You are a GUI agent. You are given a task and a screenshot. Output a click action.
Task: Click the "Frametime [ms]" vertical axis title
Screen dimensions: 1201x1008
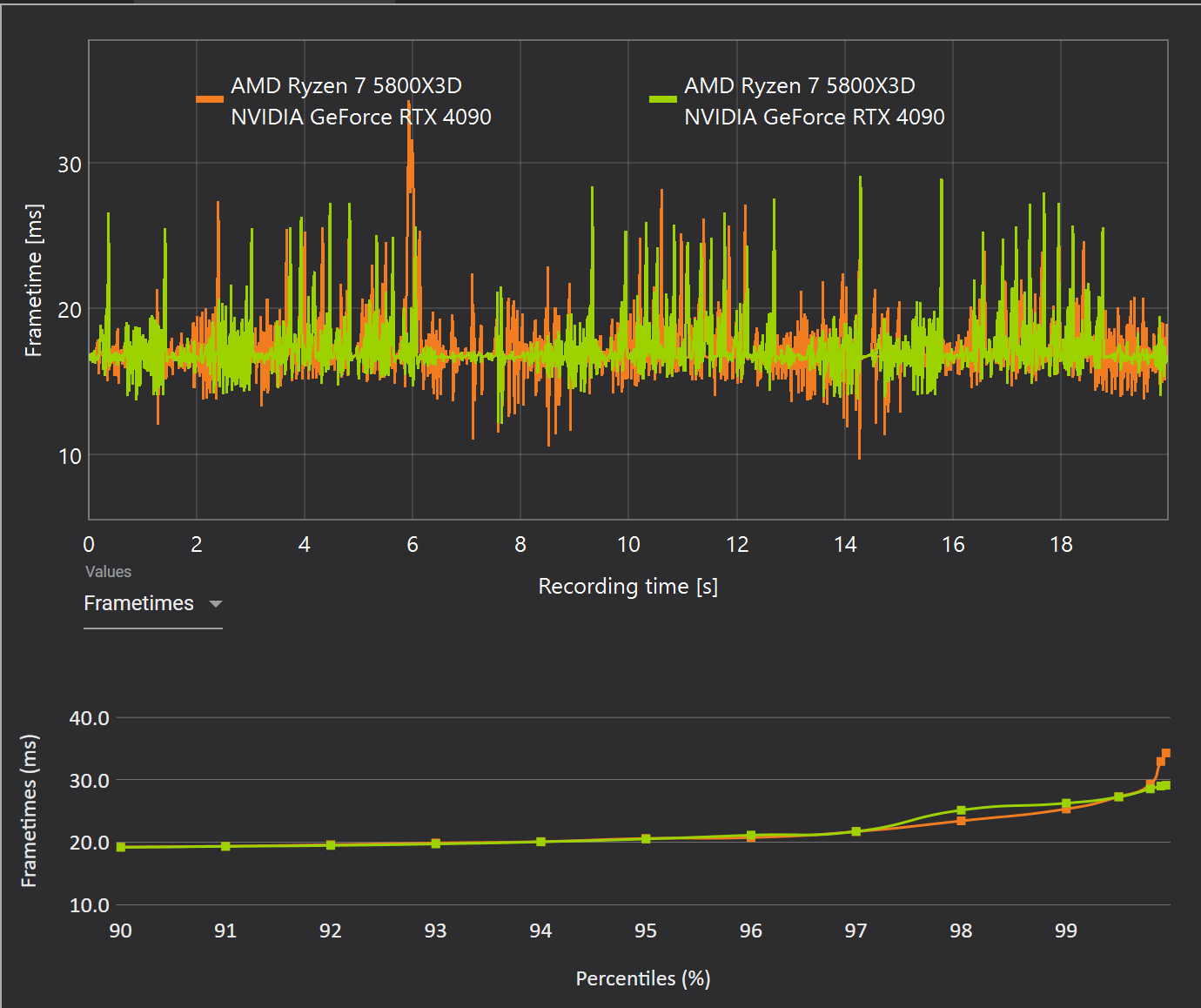click(33, 280)
